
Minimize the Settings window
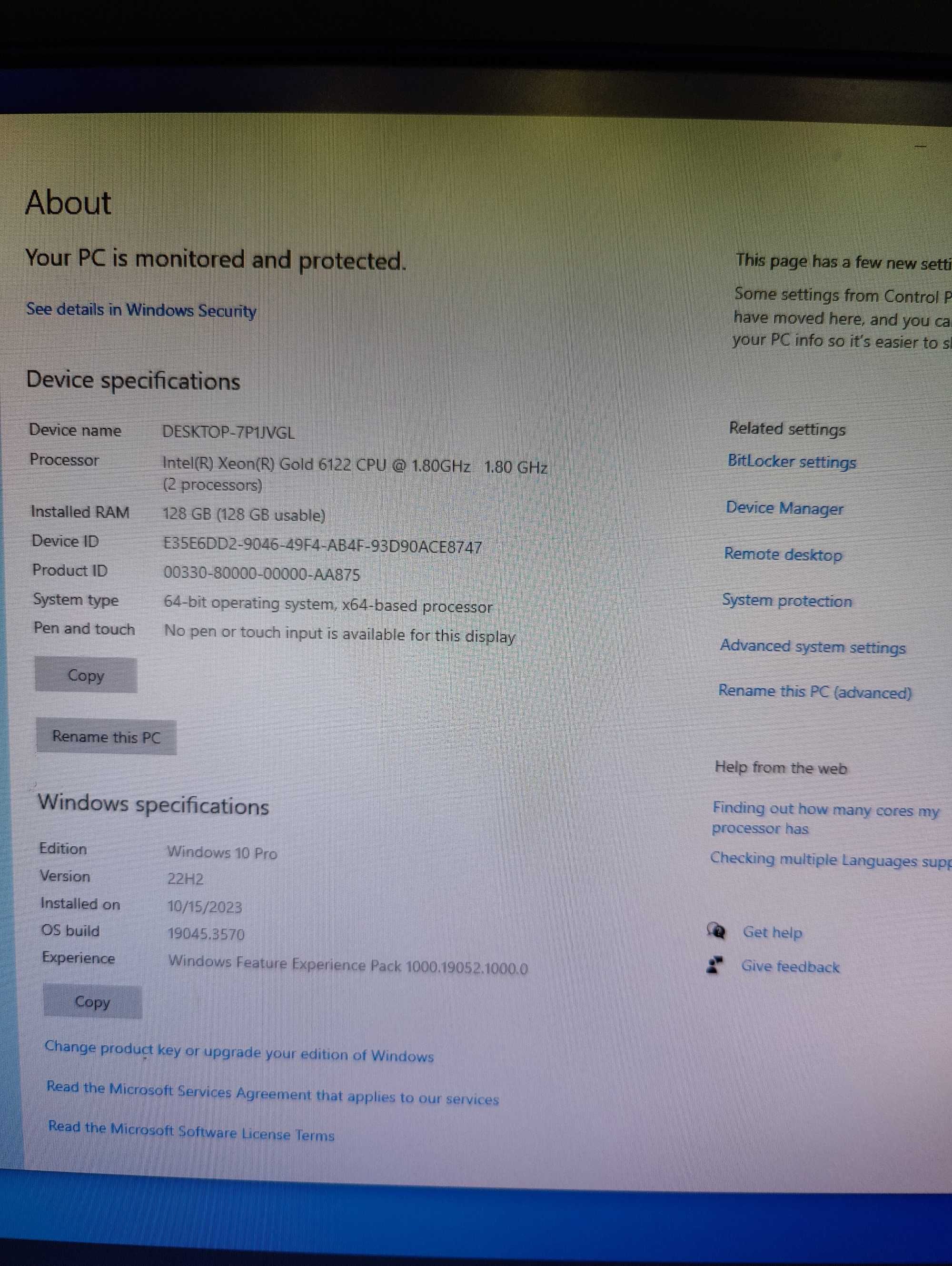[920, 147]
